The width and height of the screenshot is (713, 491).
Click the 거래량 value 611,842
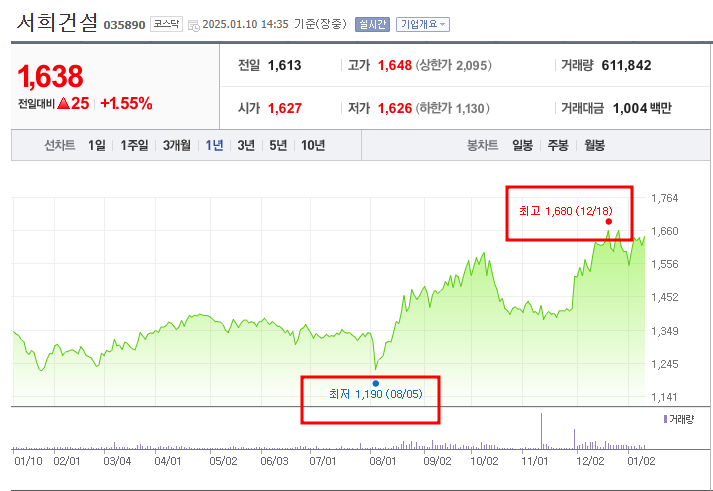coord(626,65)
